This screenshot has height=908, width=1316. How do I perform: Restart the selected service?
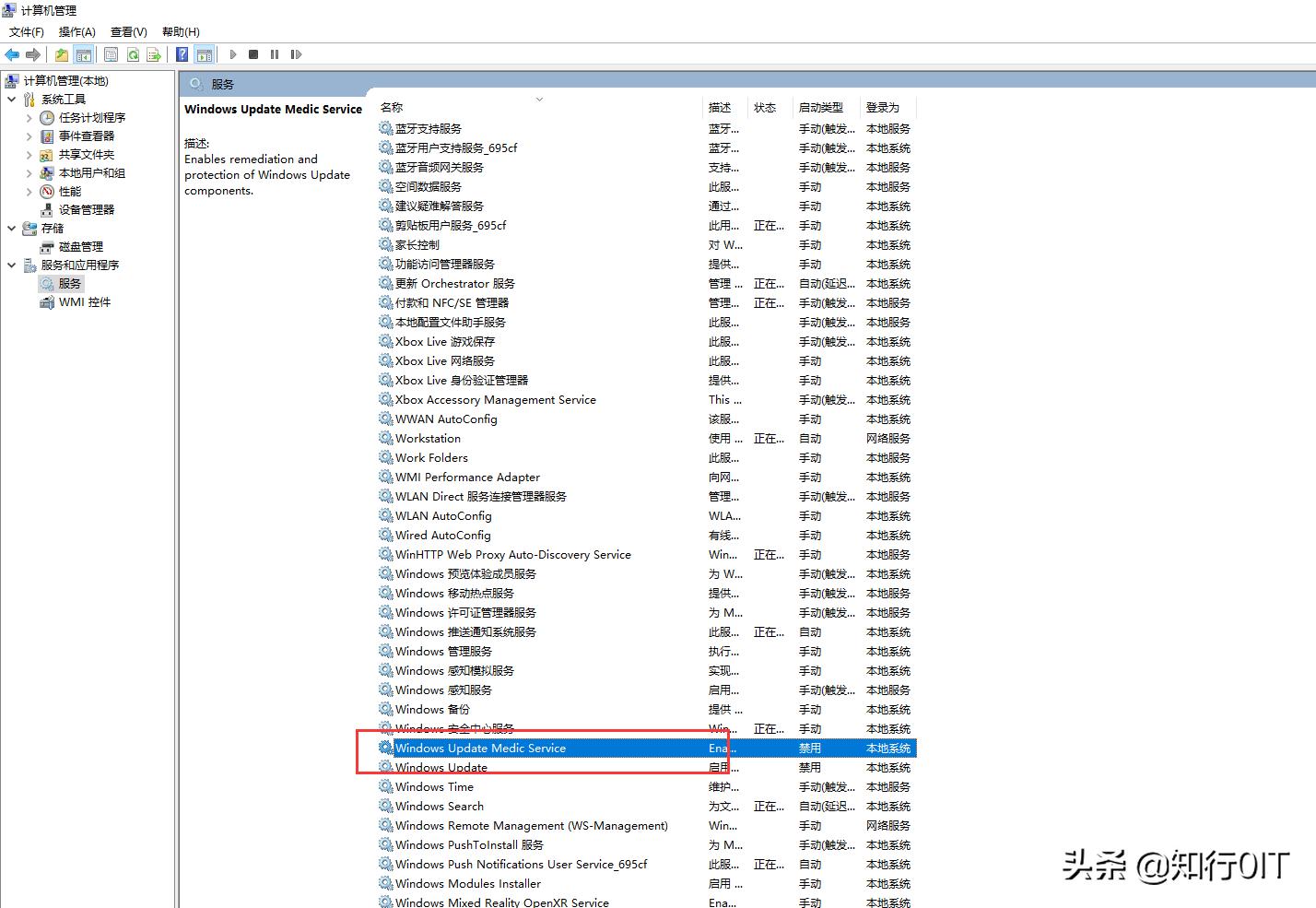[x=297, y=53]
